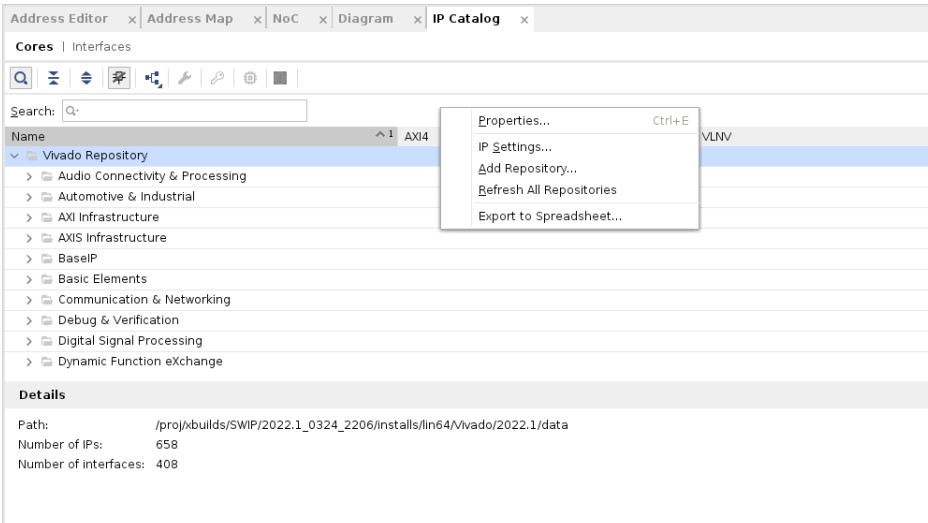The width and height of the screenshot is (928, 523).
Task: Close the Address Editor tab
Action: click(x=132, y=20)
